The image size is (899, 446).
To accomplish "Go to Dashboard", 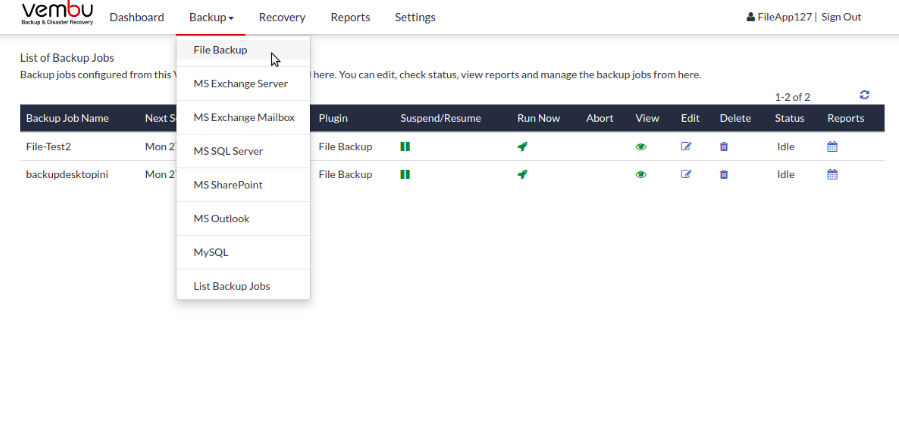I will point(136,17).
